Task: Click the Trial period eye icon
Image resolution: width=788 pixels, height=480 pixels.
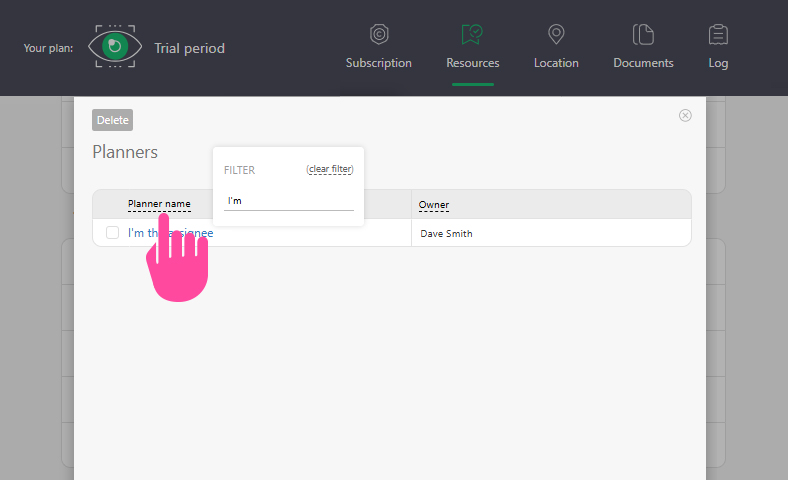Action: click(115, 46)
